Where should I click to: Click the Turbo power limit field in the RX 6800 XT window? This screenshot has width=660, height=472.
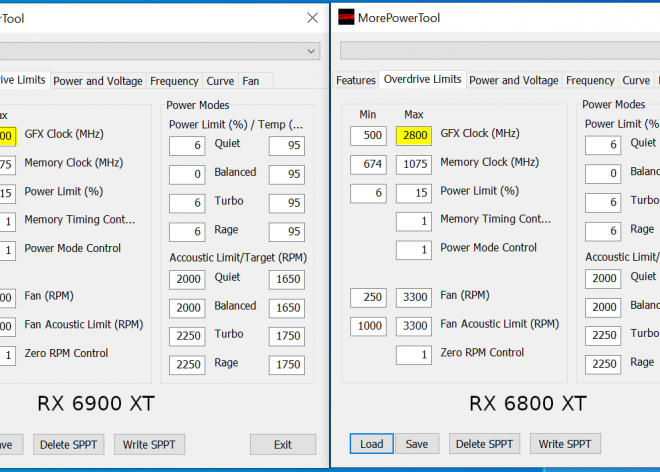point(603,202)
